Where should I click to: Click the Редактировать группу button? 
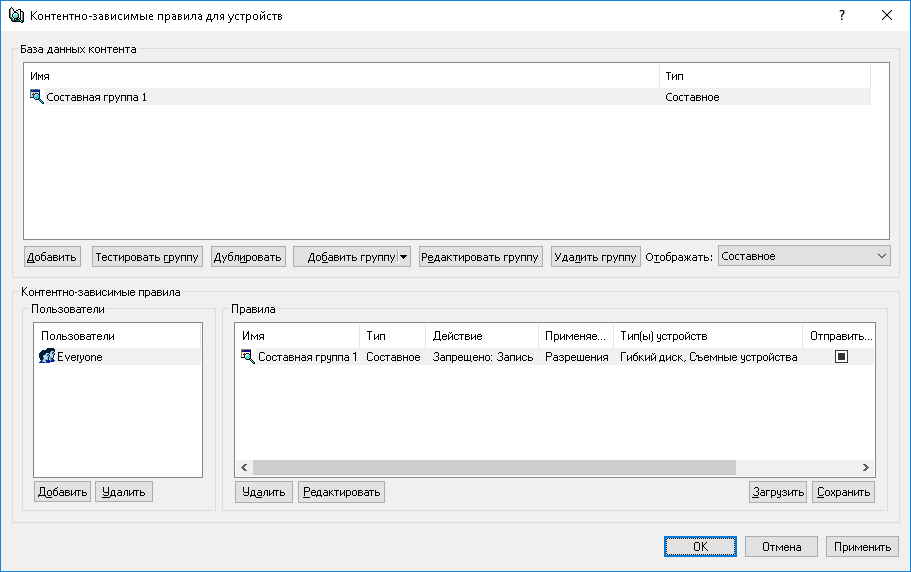point(480,257)
